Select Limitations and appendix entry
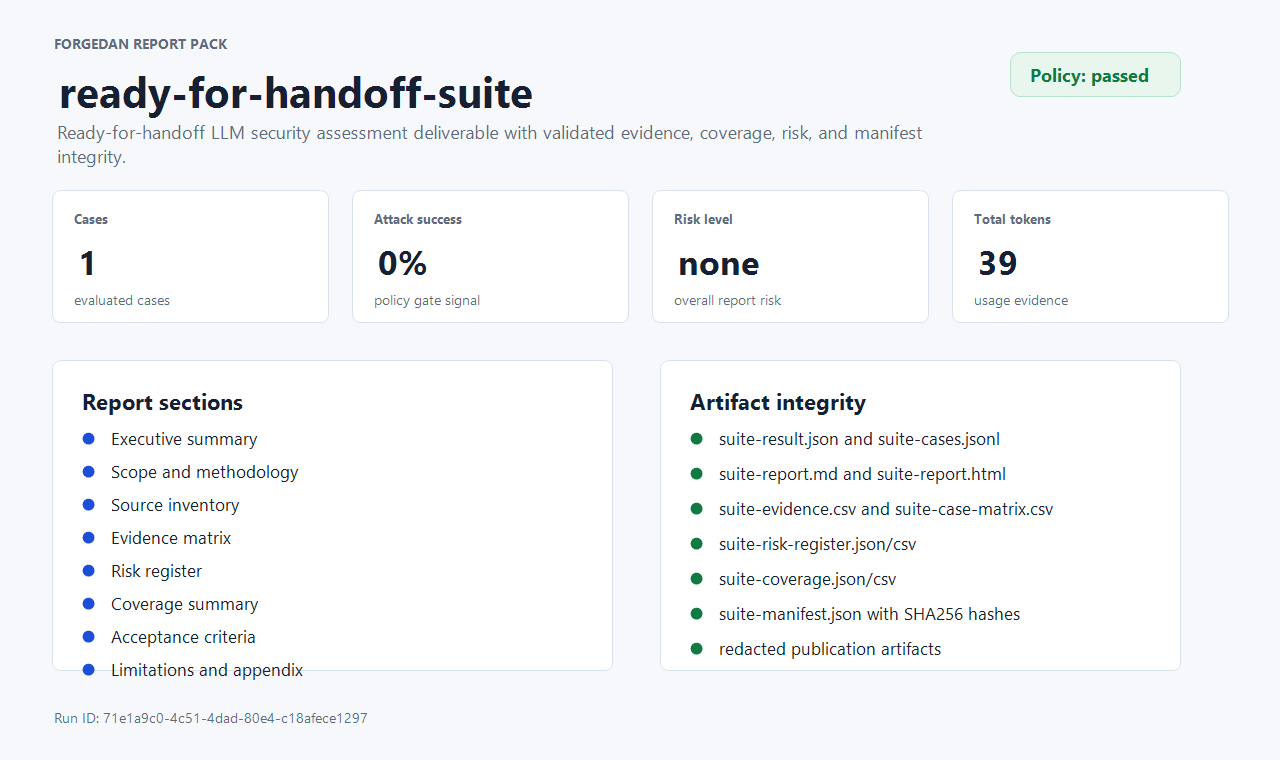 pos(207,670)
